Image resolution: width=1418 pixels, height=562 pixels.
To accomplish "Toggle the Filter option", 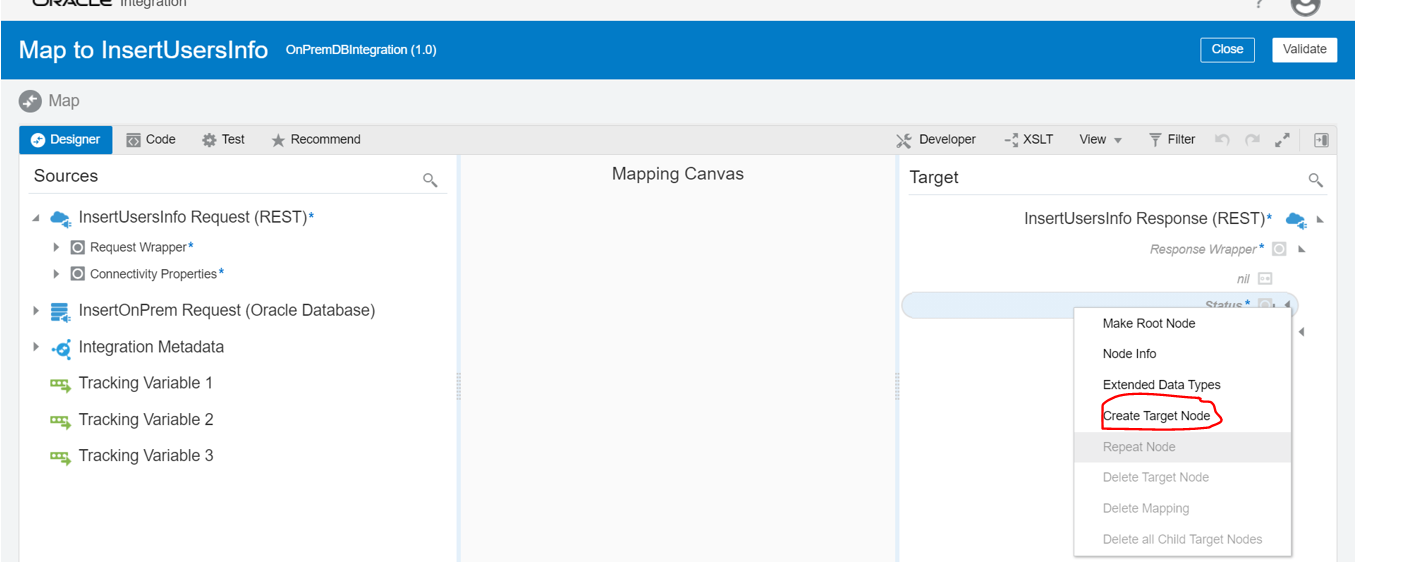I will click(x=1172, y=140).
